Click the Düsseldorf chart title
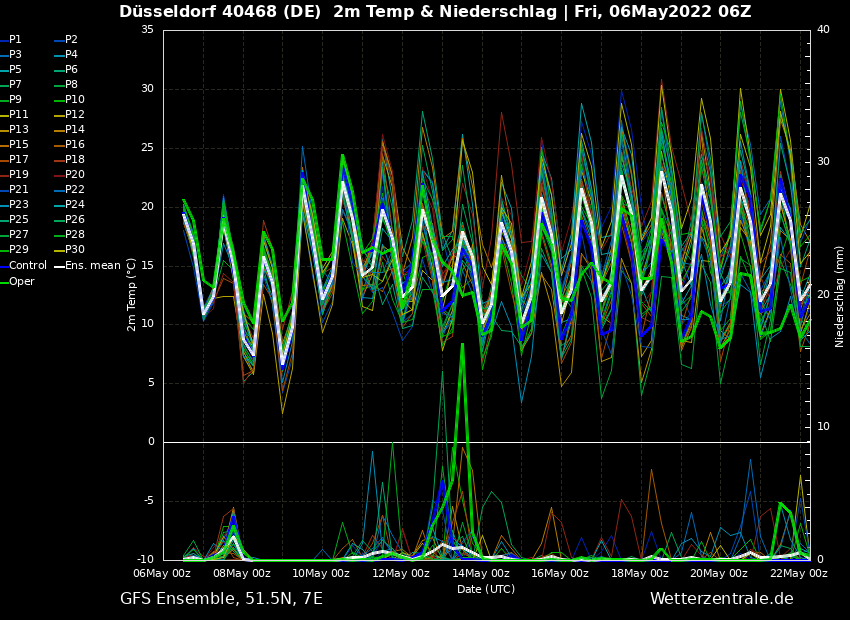 (x=435, y=12)
